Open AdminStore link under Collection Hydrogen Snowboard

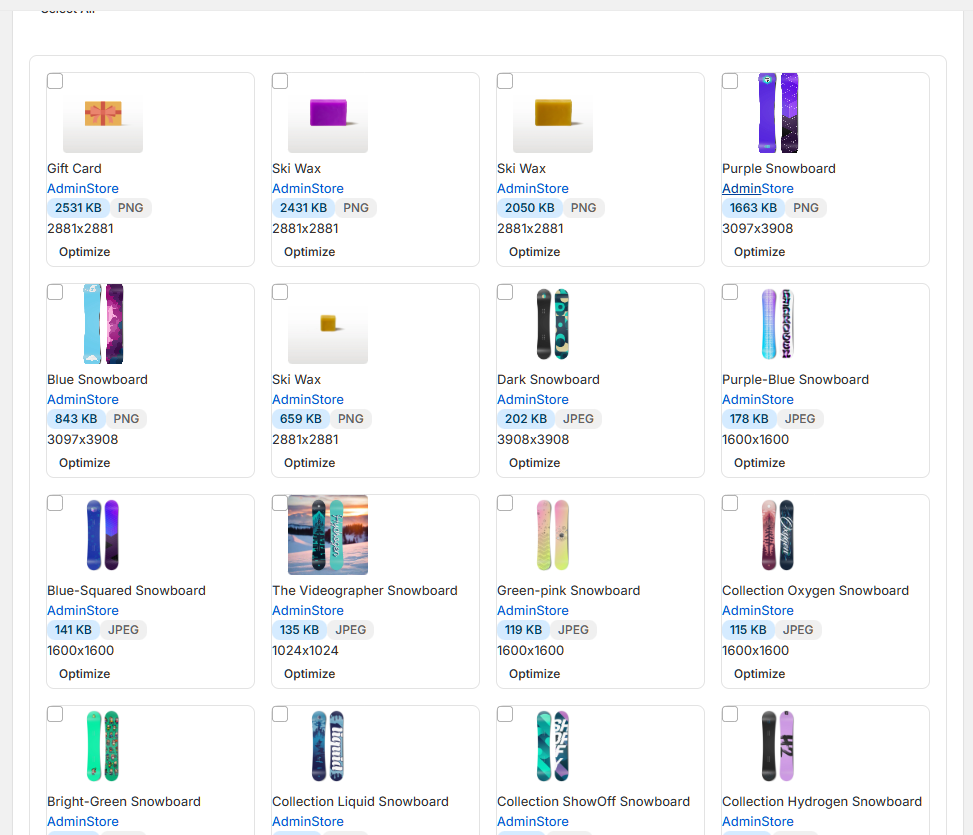[x=758, y=821]
